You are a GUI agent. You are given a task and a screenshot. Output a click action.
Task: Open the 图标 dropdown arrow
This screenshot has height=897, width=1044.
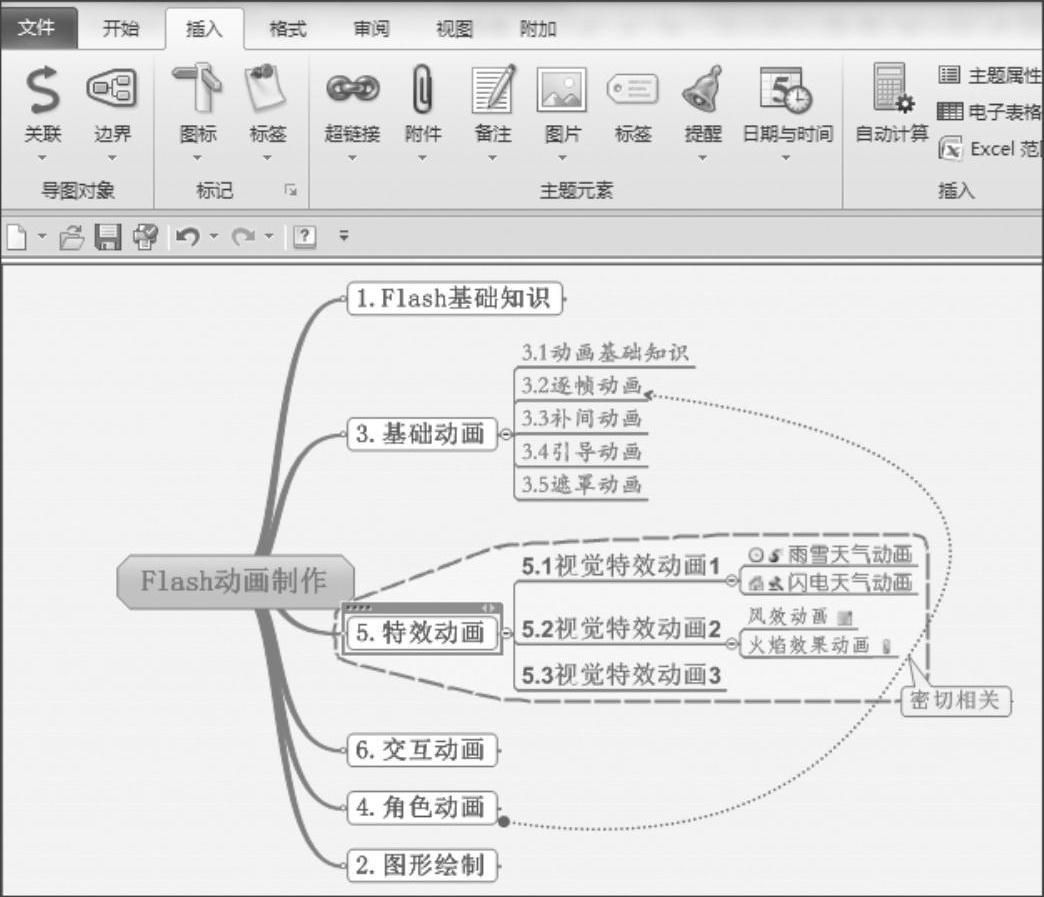pyautogui.click(x=197, y=158)
